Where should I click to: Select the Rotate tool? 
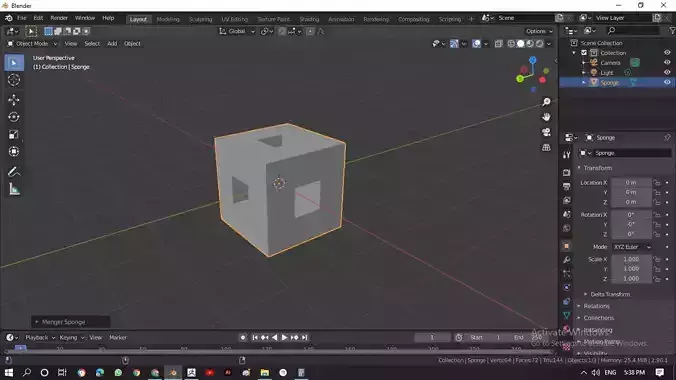(x=14, y=117)
